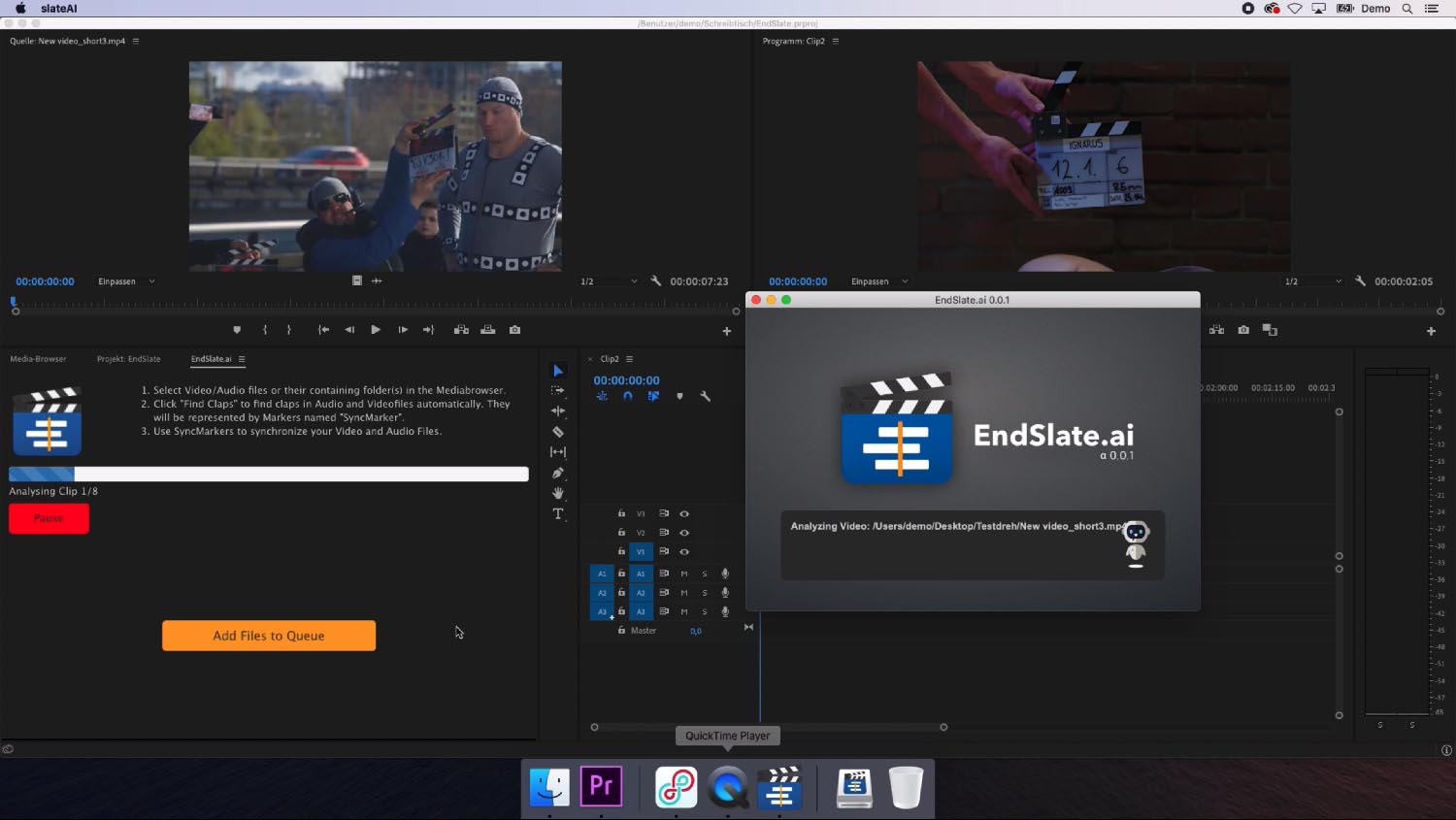This screenshot has height=820, width=1456.
Task: Go to In point in Source monitor
Action: point(324,330)
